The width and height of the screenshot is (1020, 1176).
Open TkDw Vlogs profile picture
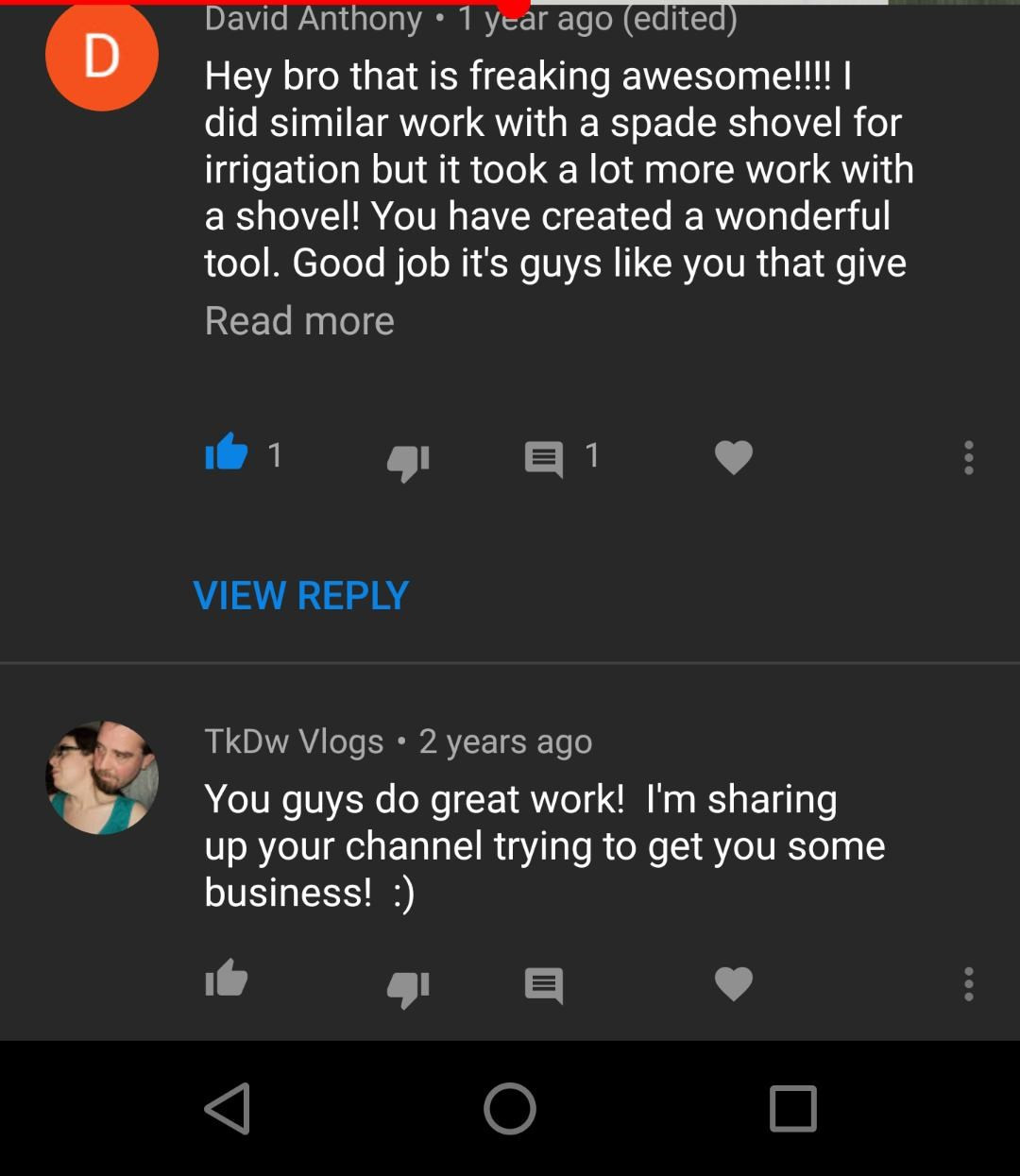click(102, 777)
